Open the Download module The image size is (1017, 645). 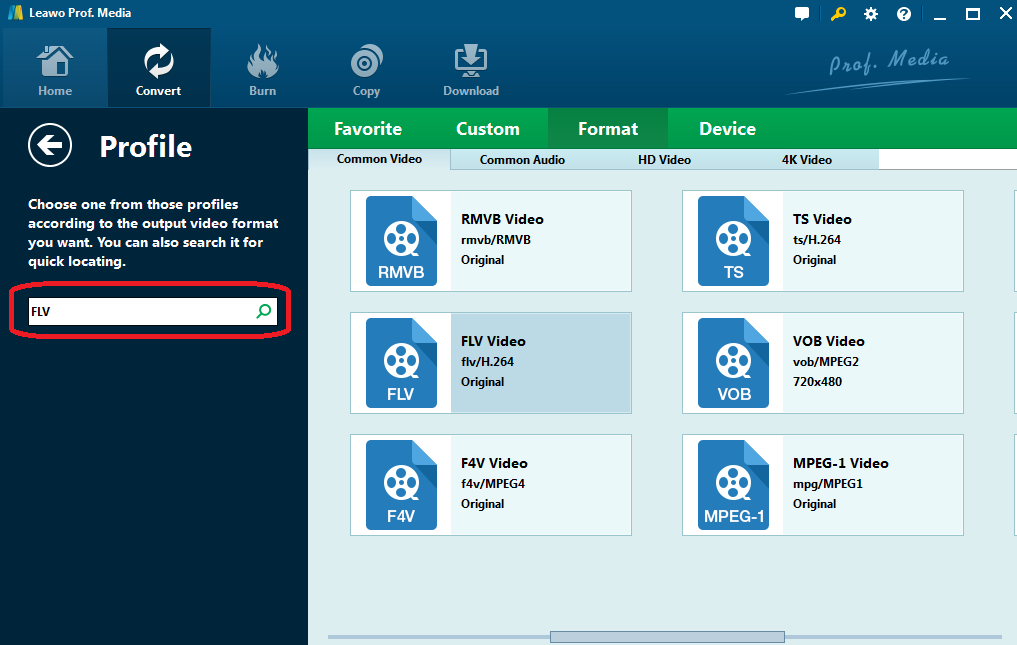(471, 69)
